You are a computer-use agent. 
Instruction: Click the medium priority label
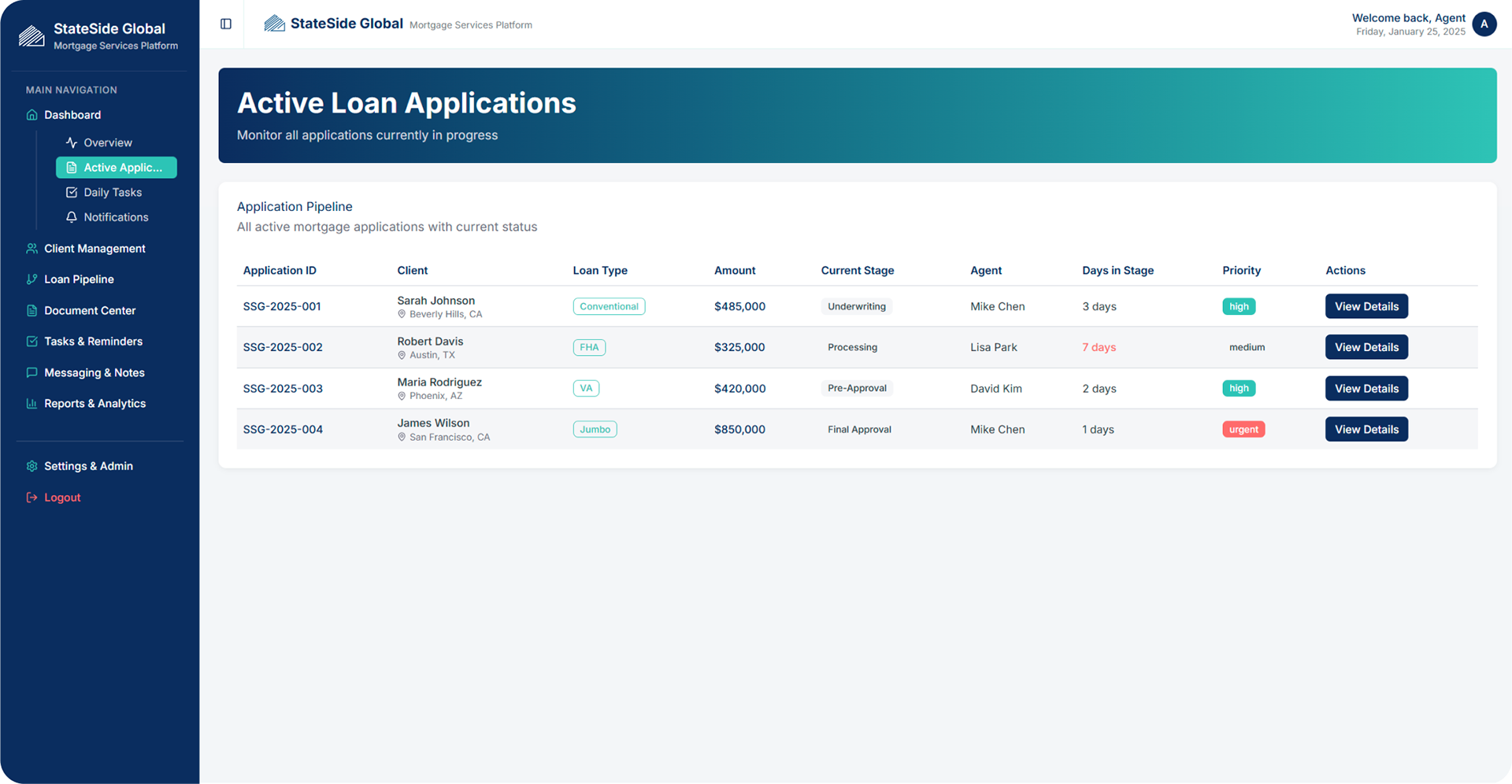[1247, 347]
